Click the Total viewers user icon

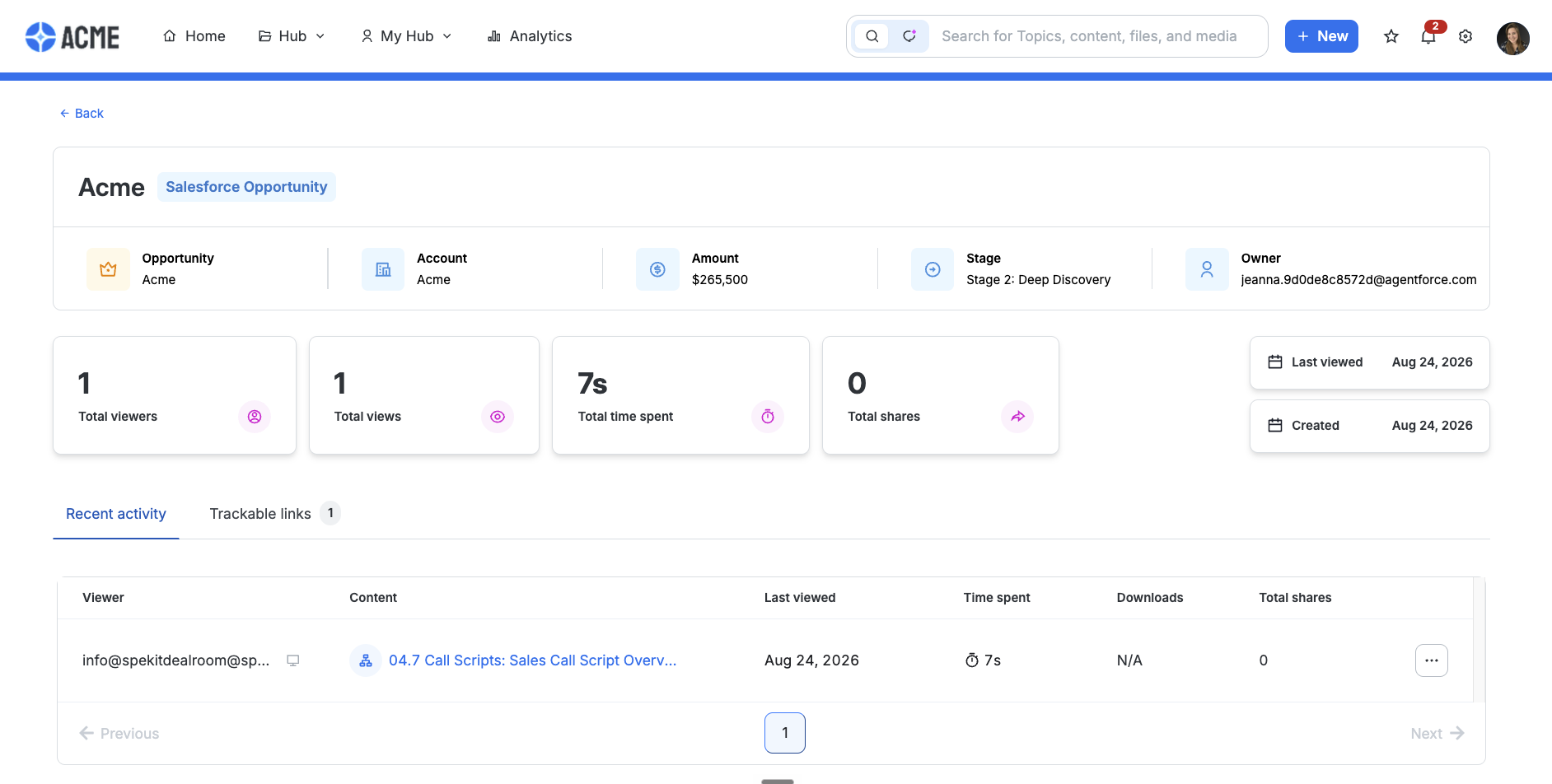tap(255, 417)
